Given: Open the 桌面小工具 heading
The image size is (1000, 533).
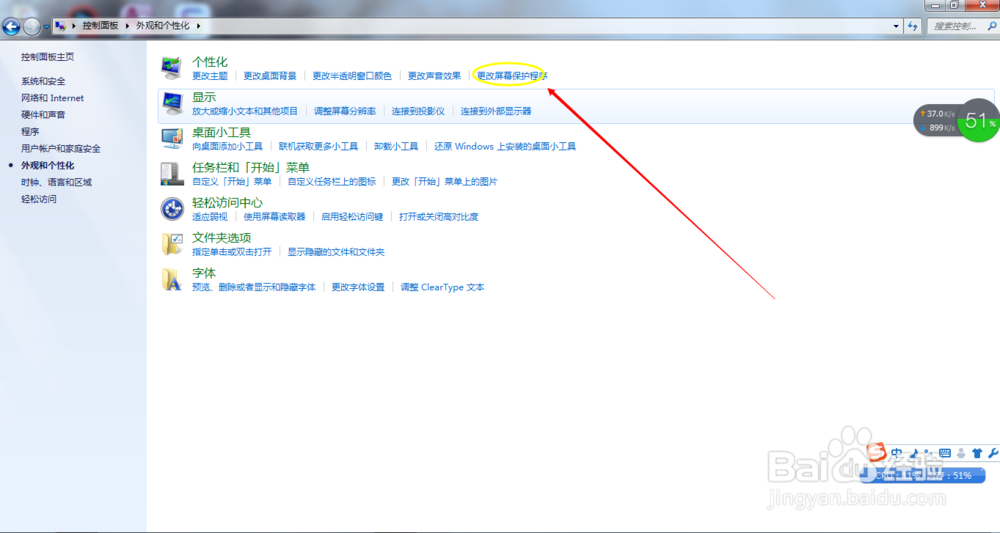Looking at the screenshot, I should [x=221, y=133].
